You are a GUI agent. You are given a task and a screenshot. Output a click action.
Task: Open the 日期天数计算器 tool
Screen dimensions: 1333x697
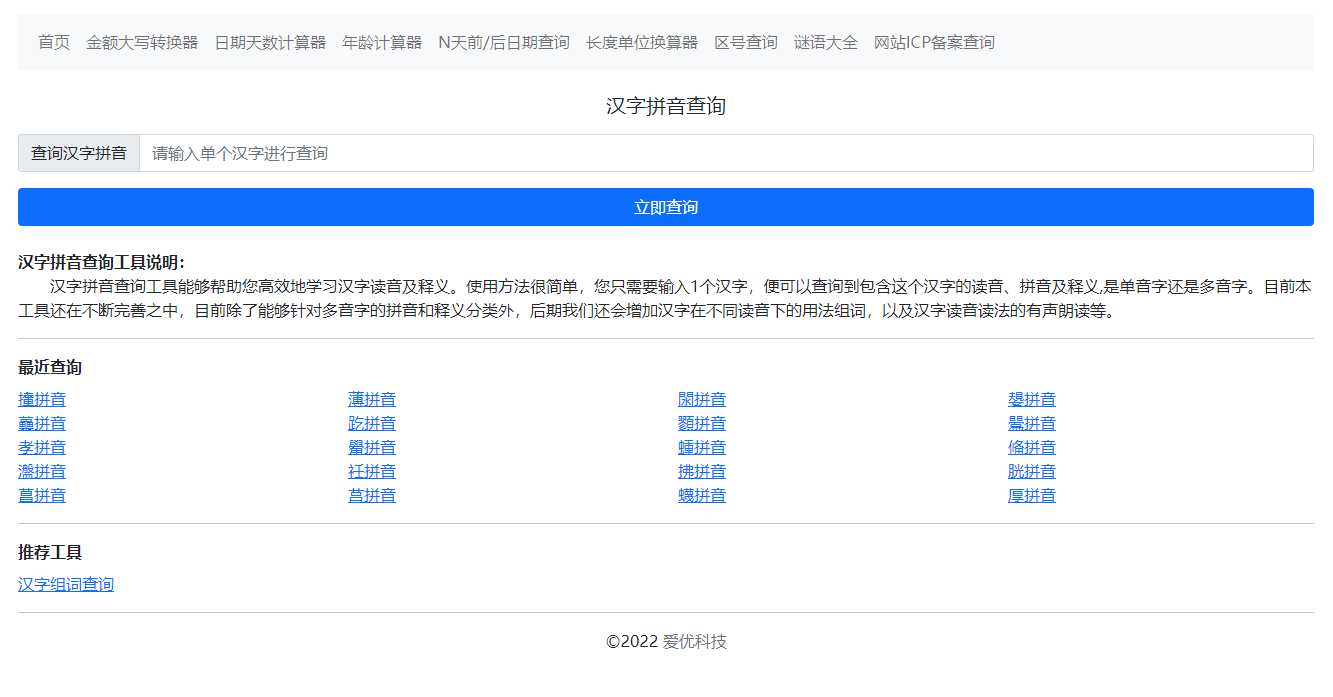(272, 42)
